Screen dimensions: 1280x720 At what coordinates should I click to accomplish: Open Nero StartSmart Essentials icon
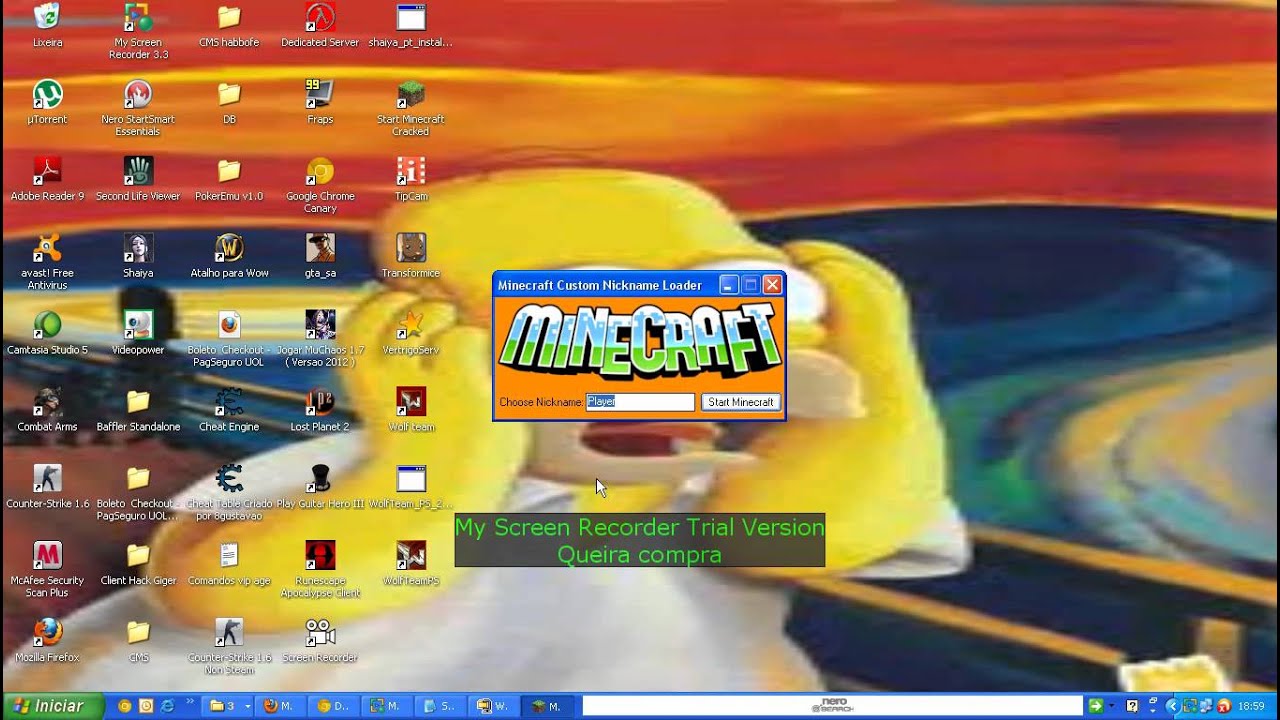pyautogui.click(x=138, y=108)
